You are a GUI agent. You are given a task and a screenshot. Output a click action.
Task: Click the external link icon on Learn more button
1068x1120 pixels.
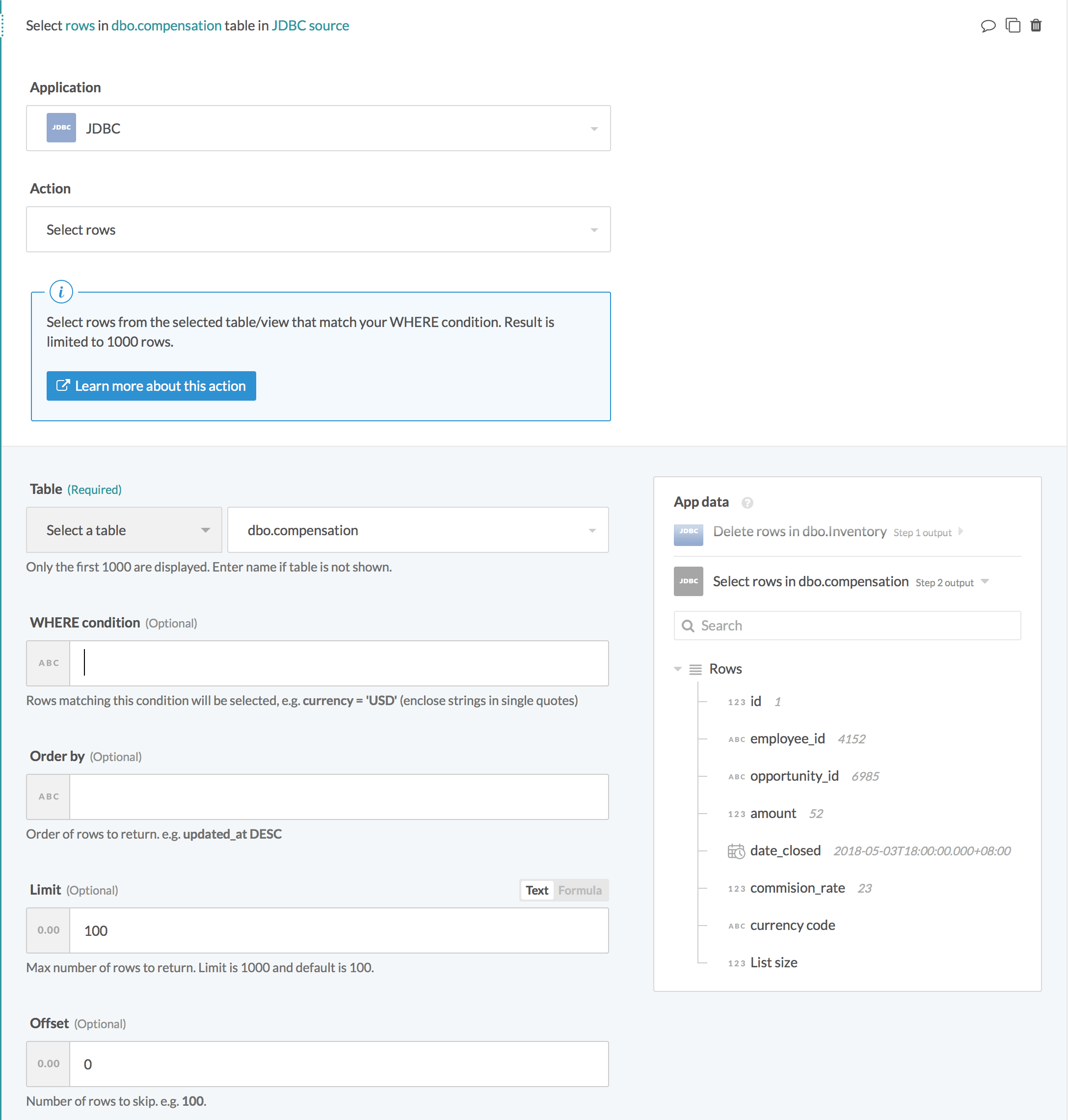[x=63, y=385]
